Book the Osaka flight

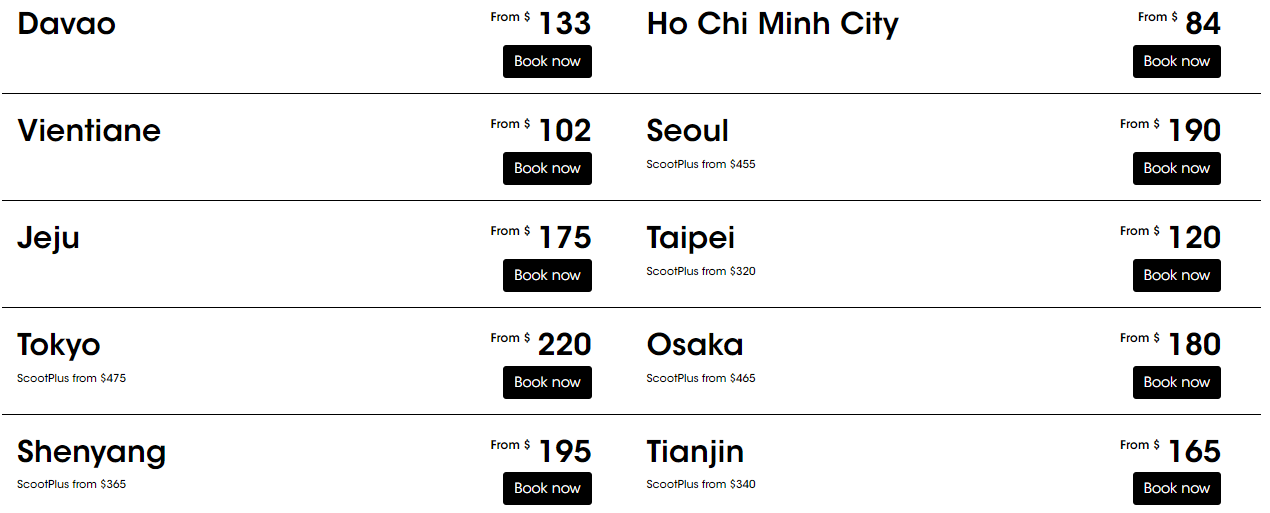coord(1176,382)
